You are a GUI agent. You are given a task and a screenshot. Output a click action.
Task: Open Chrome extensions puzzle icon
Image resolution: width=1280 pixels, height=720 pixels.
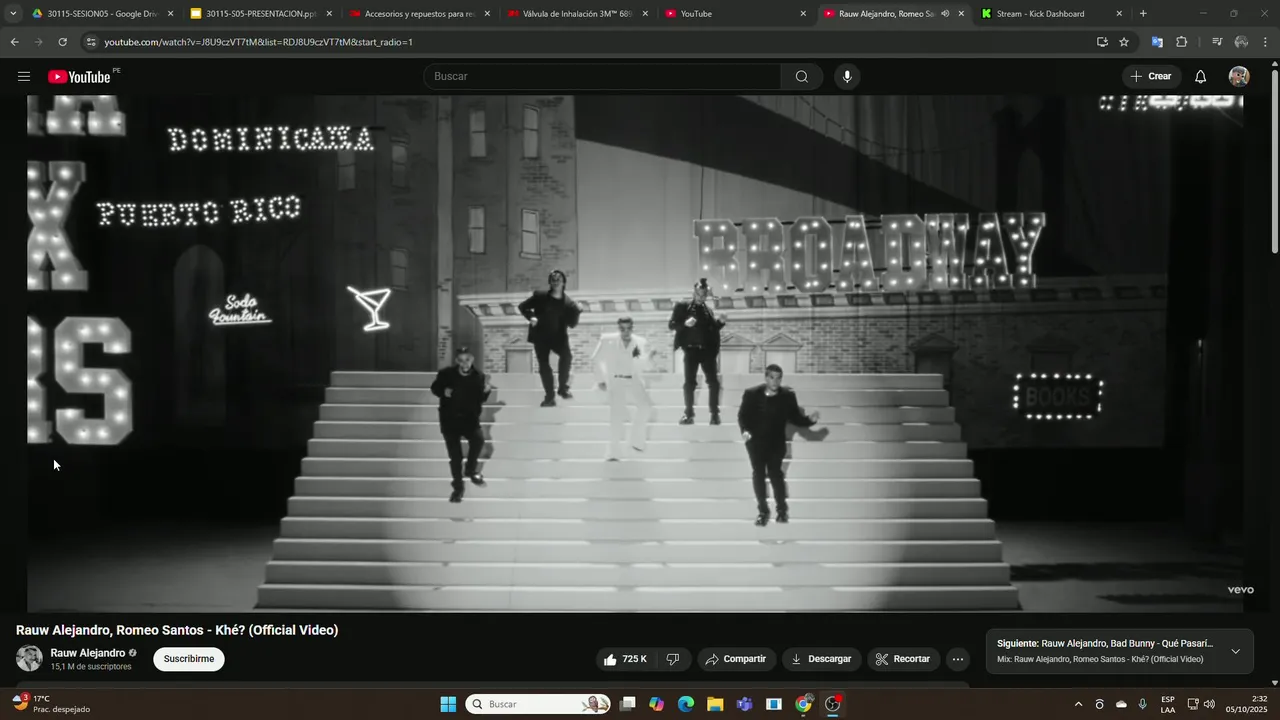coord(1181,42)
